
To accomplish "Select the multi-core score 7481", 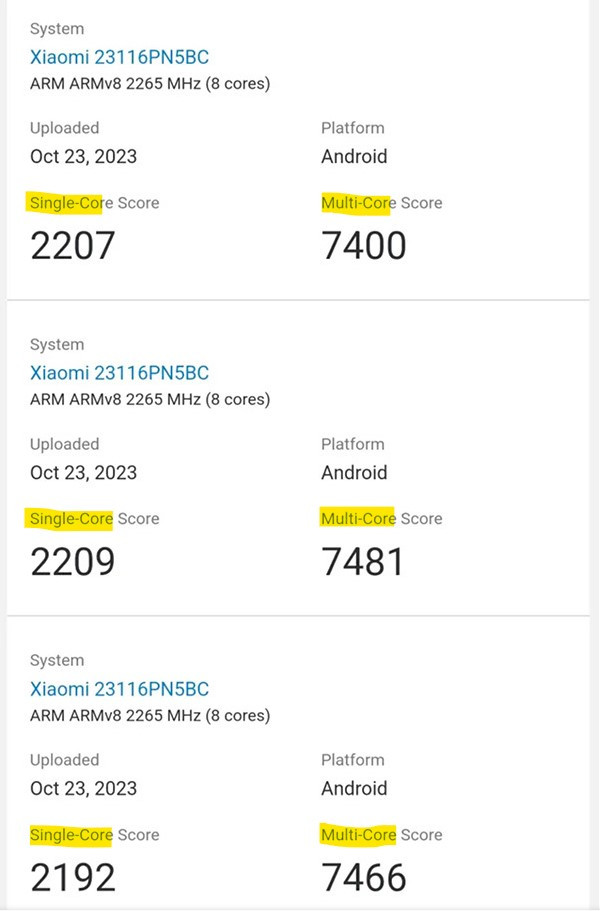I will 363,561.
